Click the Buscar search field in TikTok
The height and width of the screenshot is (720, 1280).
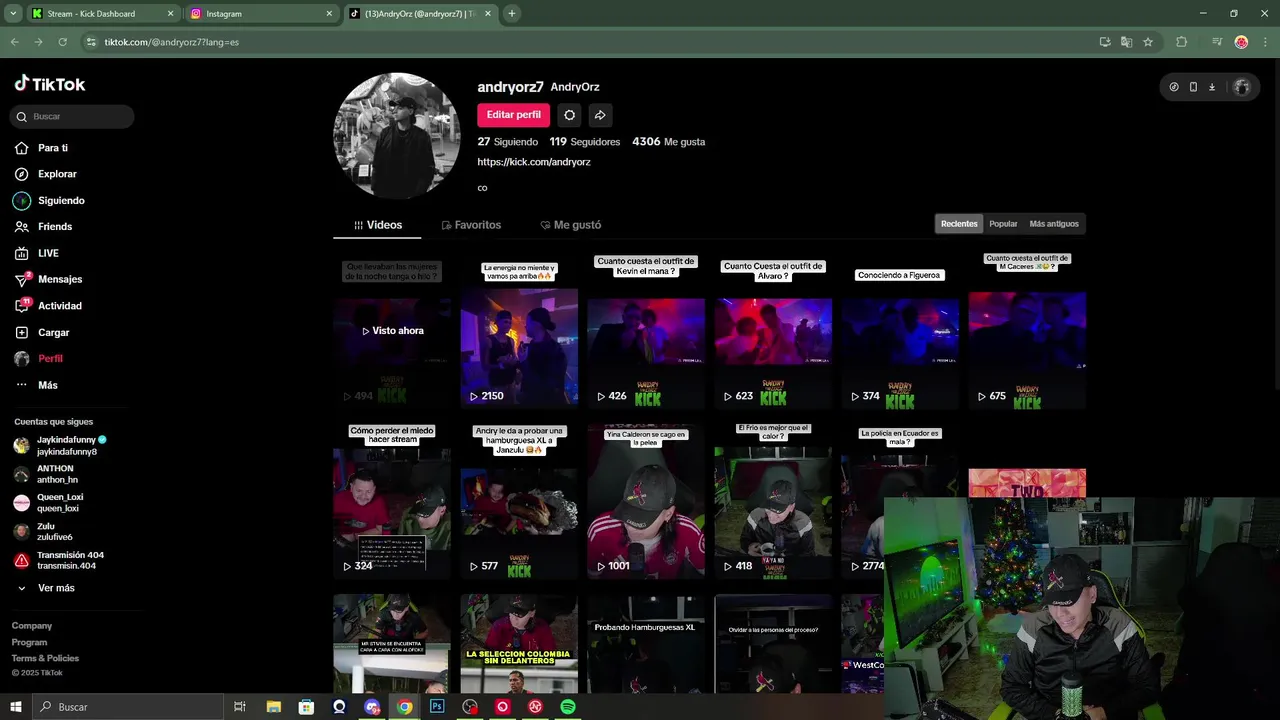point(73,116)
